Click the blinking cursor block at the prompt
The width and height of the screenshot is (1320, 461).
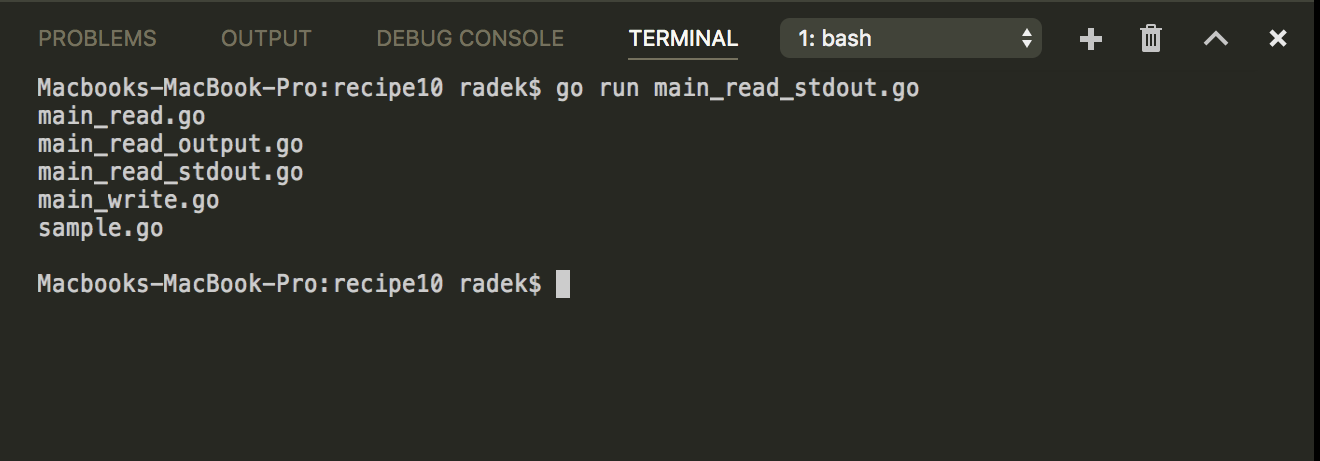point(562,284)
